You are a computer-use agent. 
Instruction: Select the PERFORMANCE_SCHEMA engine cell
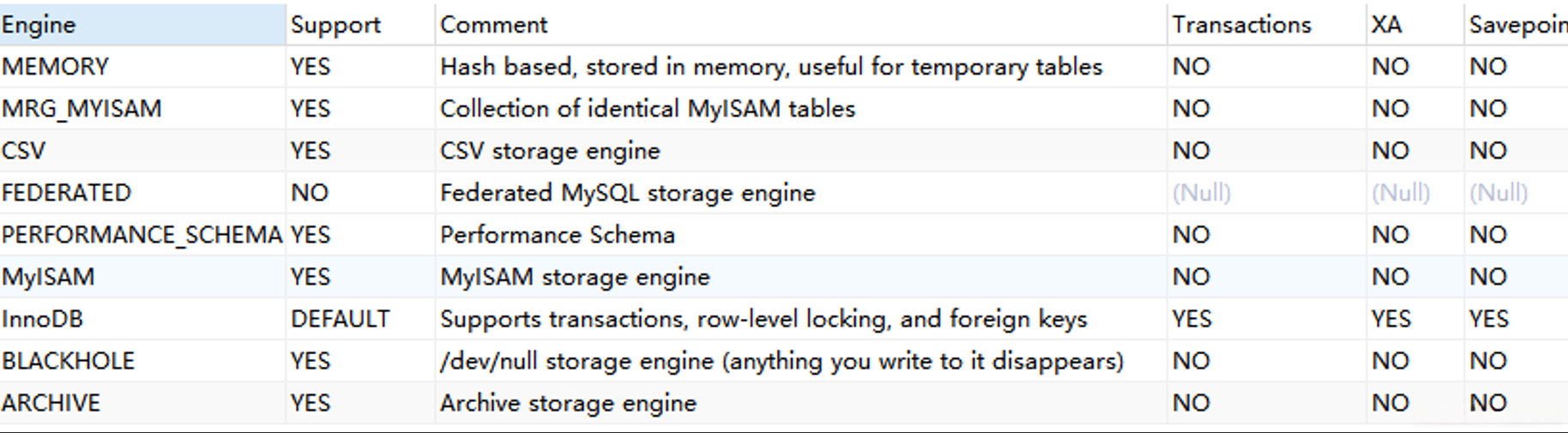coord(142,235)
